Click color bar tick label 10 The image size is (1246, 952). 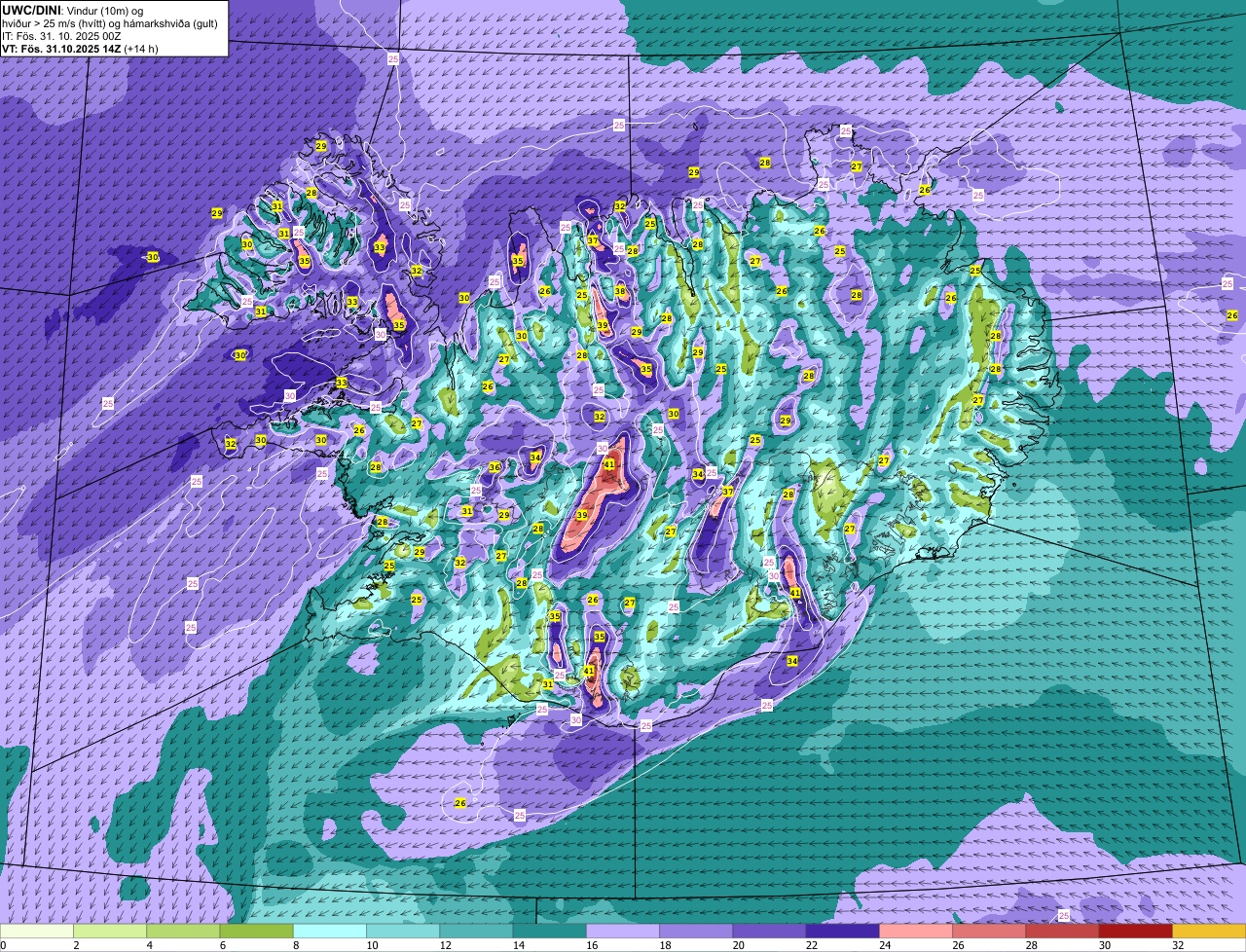(372, 945)
